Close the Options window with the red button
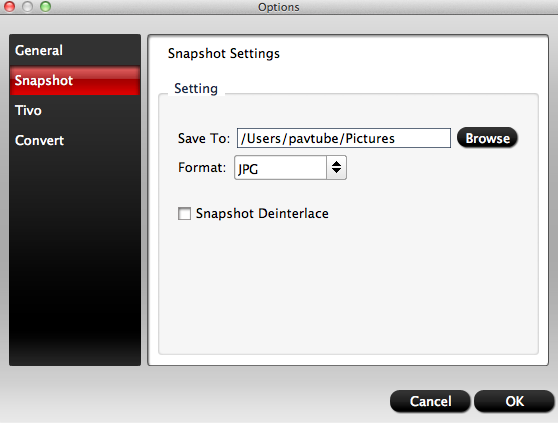 click(x=9, y=6)
